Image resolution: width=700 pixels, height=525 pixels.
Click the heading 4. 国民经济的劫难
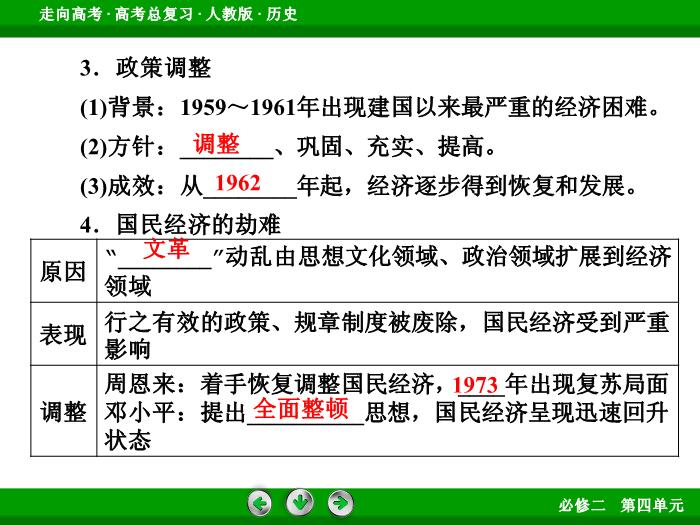click(180, 224)
